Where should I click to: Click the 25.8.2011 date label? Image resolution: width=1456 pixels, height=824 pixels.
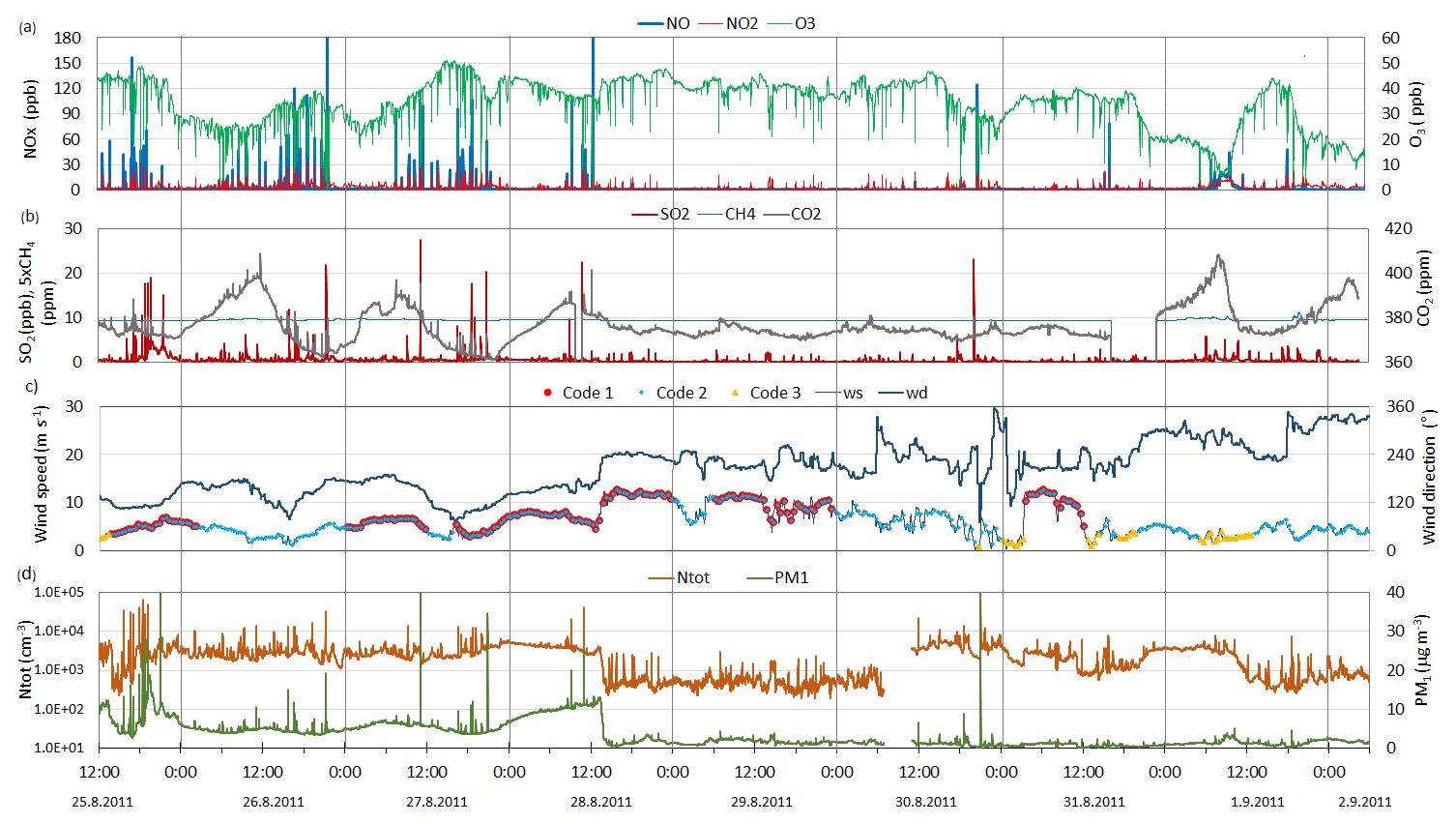(x=102, y=802)
